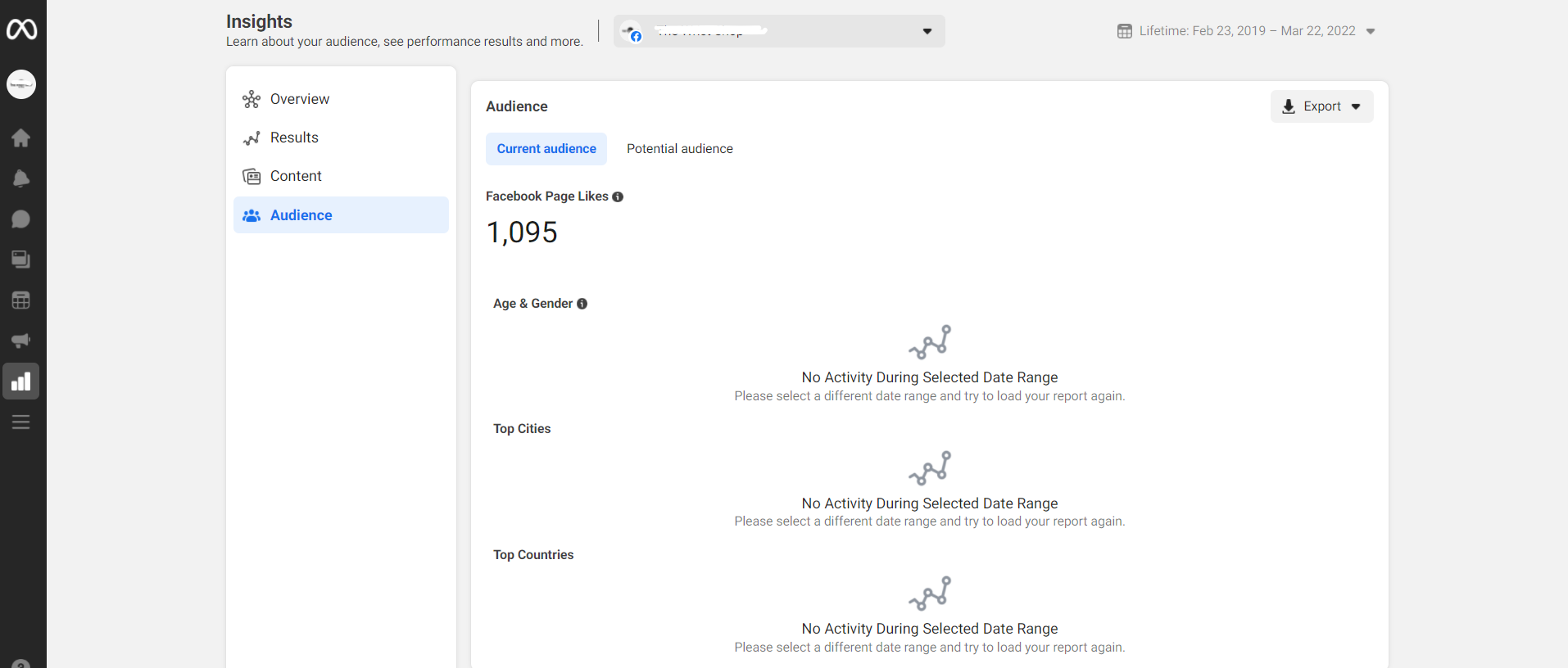Image resolution: width=1568 pixels, height=668 pixels.
Task: Click the Meta logo icon
Action: 22,29
